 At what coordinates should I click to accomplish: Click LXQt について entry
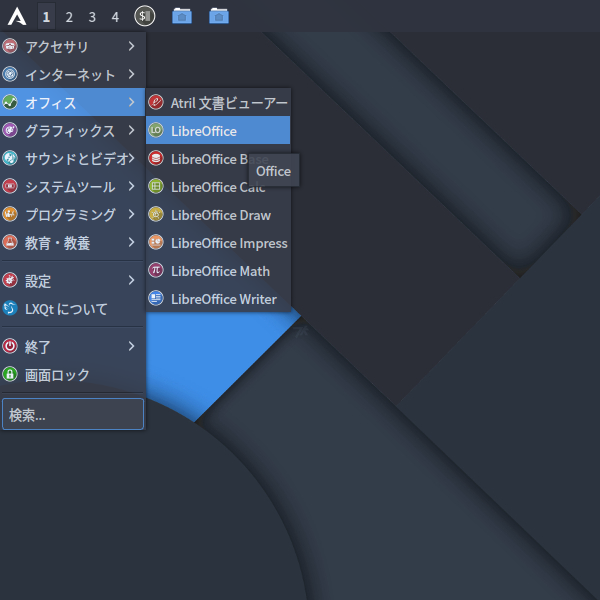tap(73, 308)
